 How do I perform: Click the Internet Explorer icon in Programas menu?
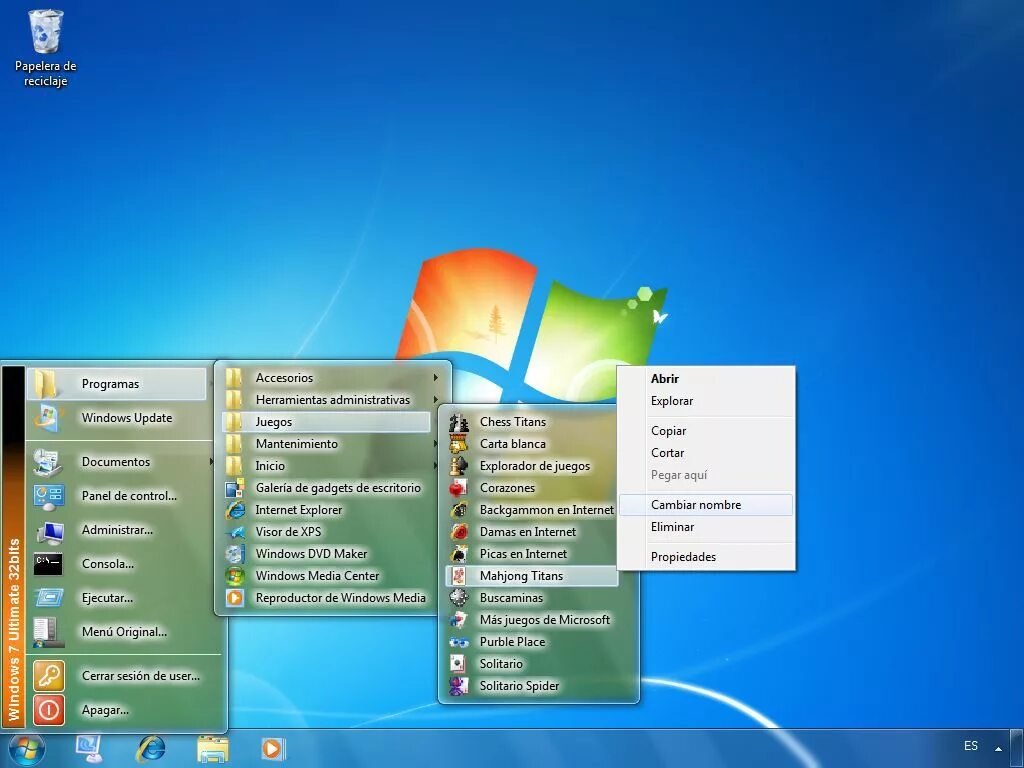[234, 510]
